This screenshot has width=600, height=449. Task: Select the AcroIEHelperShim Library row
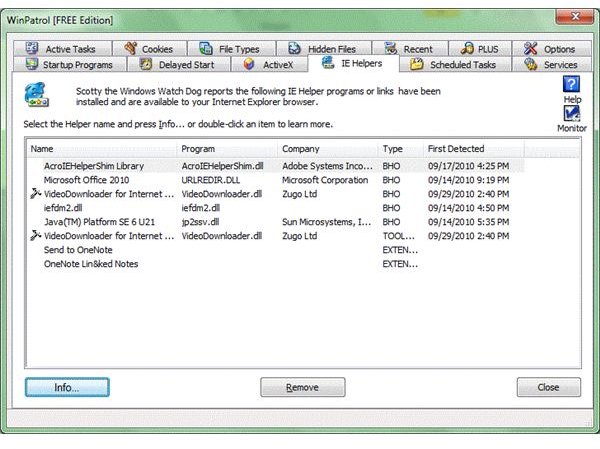[x=276, y=166]
